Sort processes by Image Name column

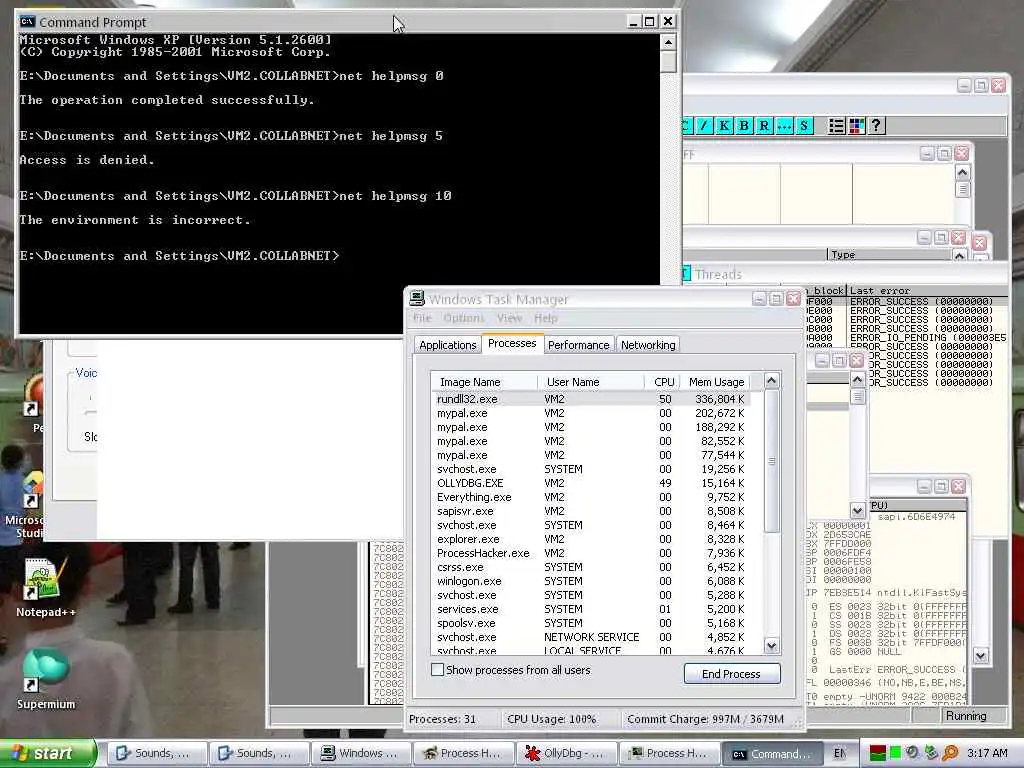point(484,381)
